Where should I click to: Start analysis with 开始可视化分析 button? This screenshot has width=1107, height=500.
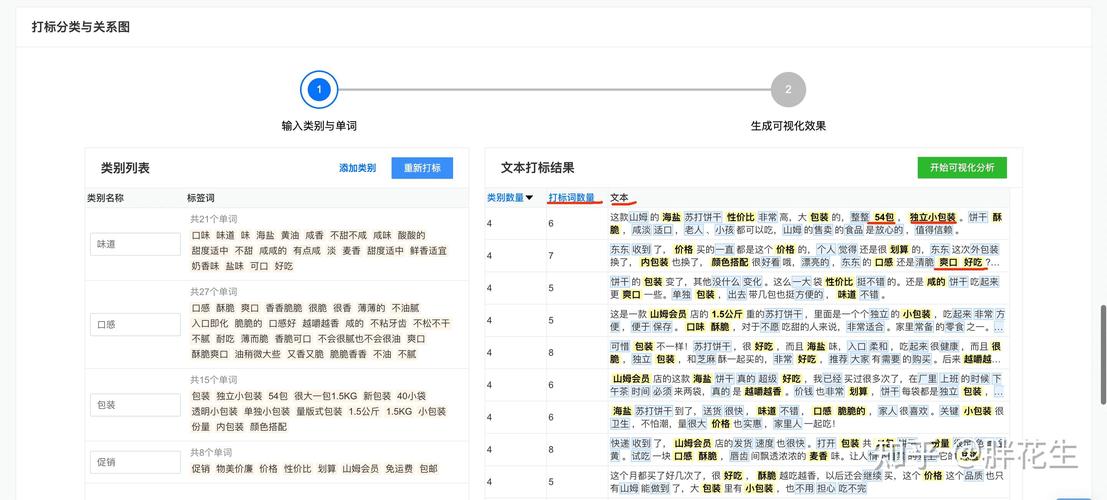962,167
